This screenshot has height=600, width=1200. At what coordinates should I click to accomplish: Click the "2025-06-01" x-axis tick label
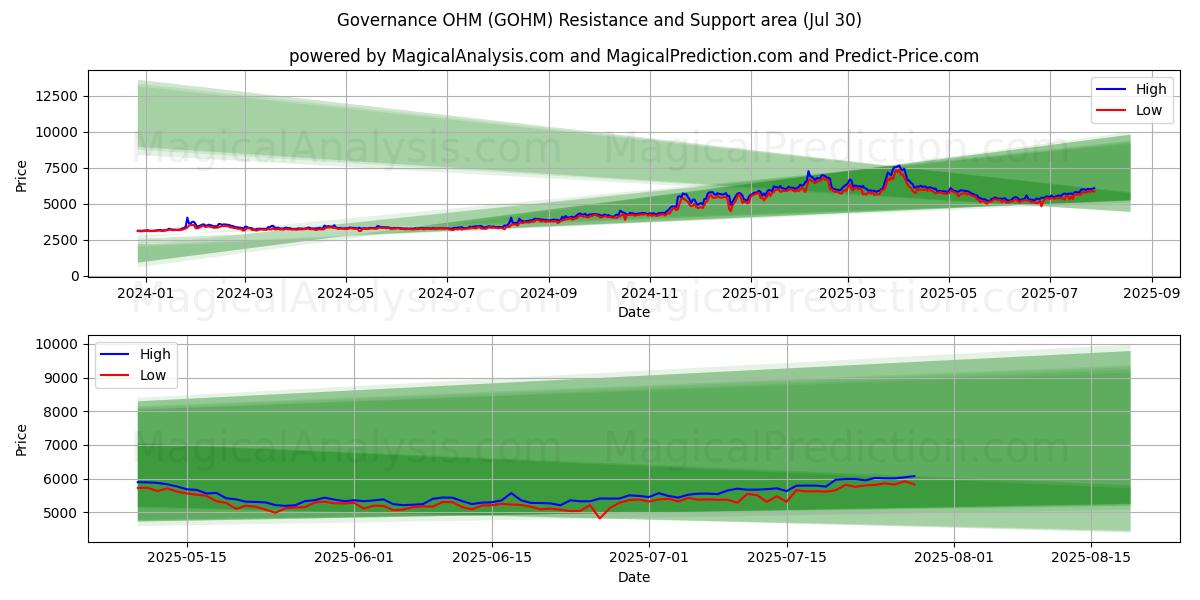356,558
